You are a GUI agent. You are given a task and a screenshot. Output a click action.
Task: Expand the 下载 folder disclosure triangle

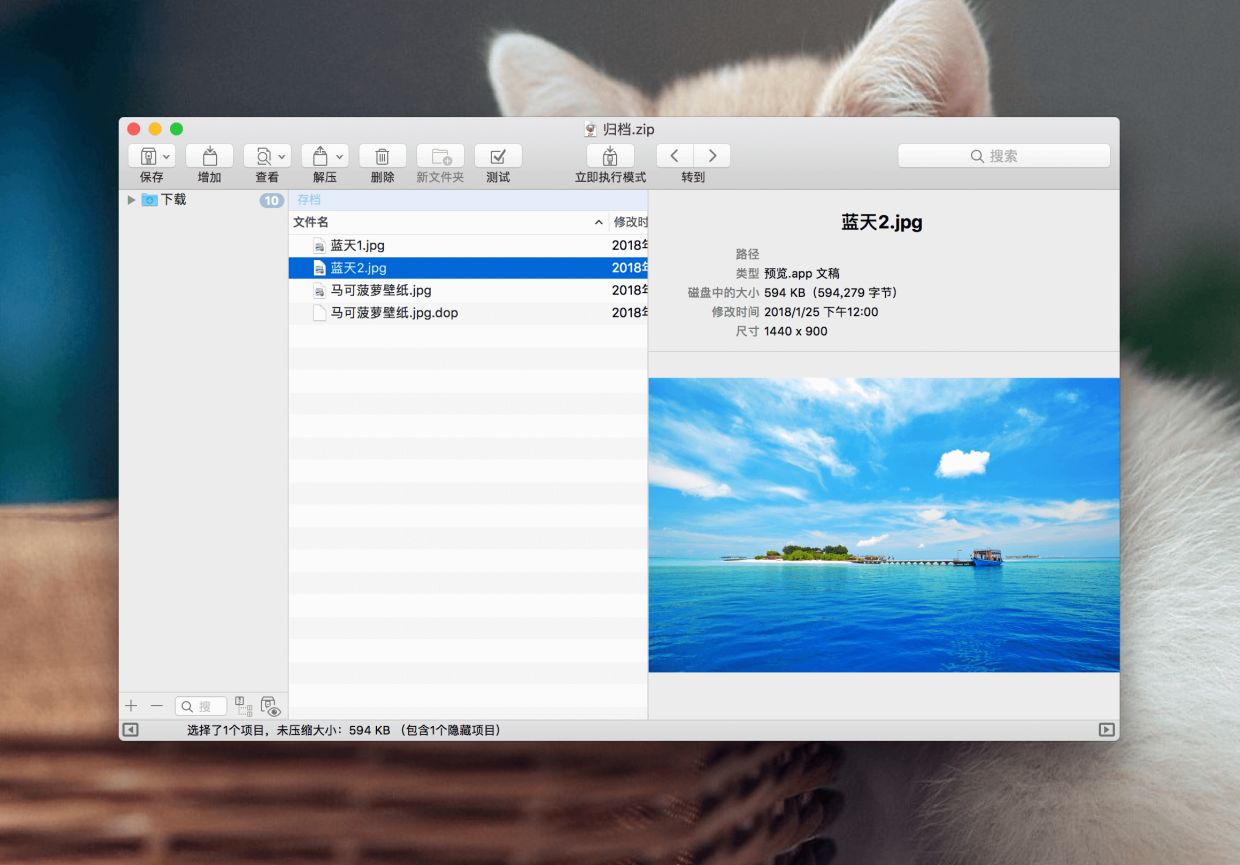click(x=131, y=200)
